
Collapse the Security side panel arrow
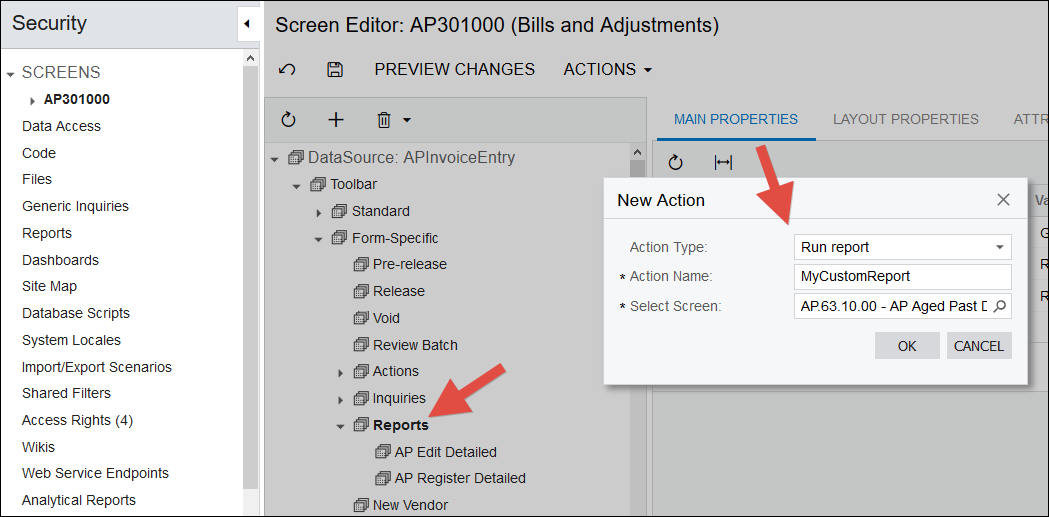247,24
